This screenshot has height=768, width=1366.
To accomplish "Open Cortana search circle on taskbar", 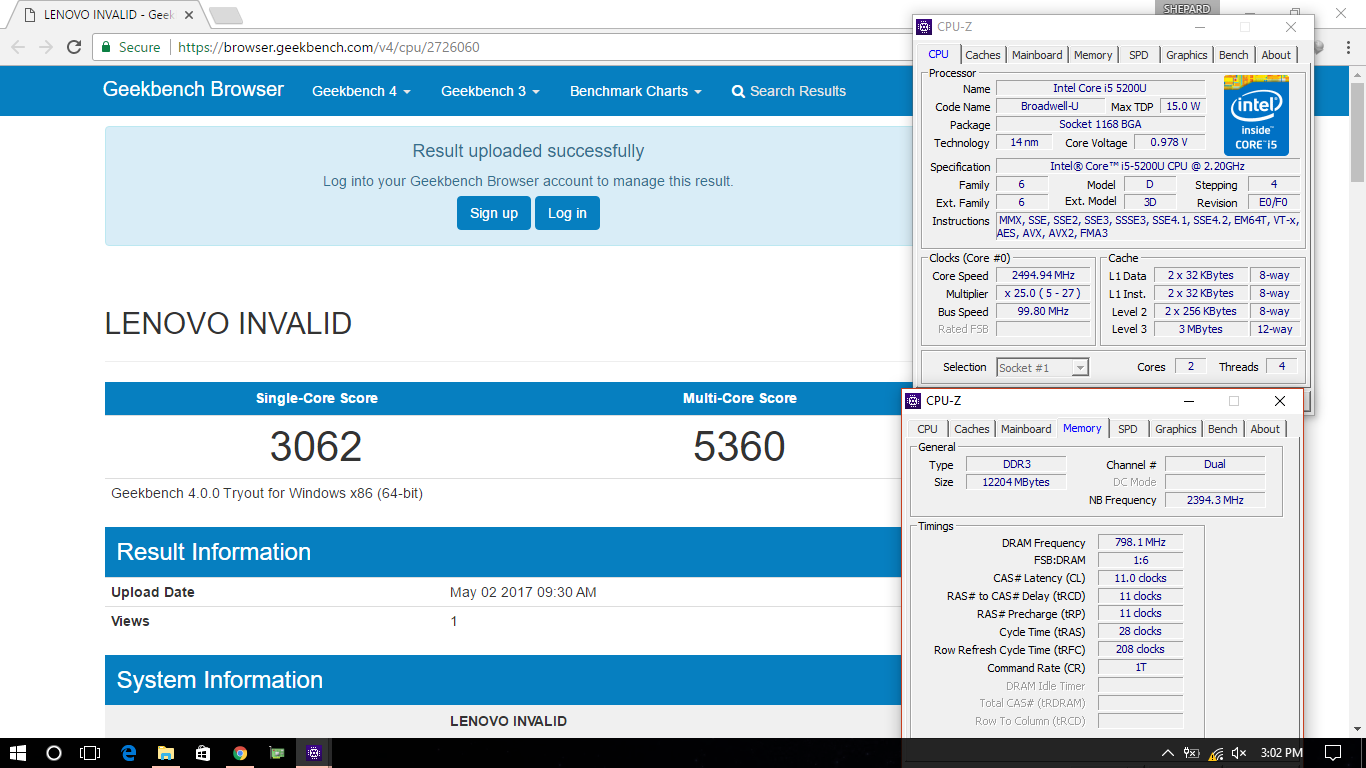I will [x=54, y=753].
